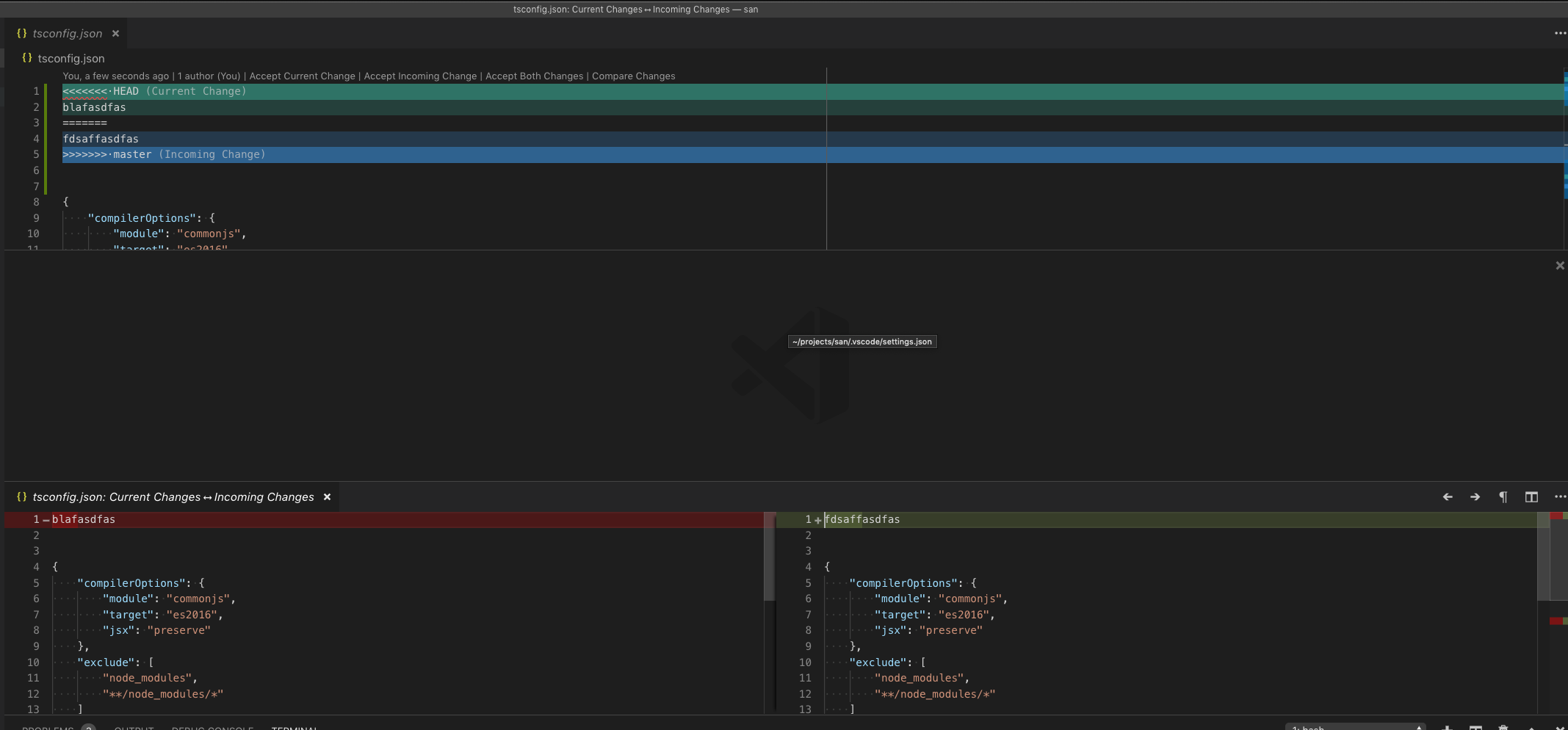Switch the diff to inline view

click(x=1531, y=497)
